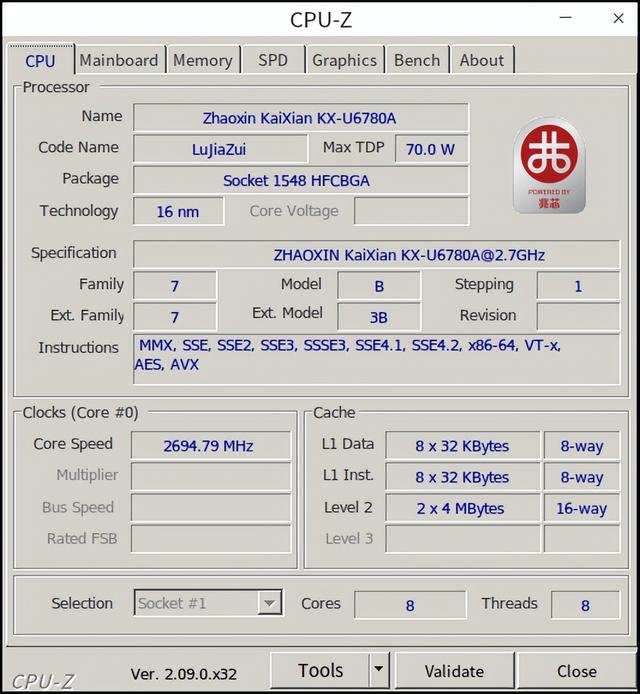The image size is (640, 694).
Task: Click the Ext. Family value 7
Action: point(175,317)
